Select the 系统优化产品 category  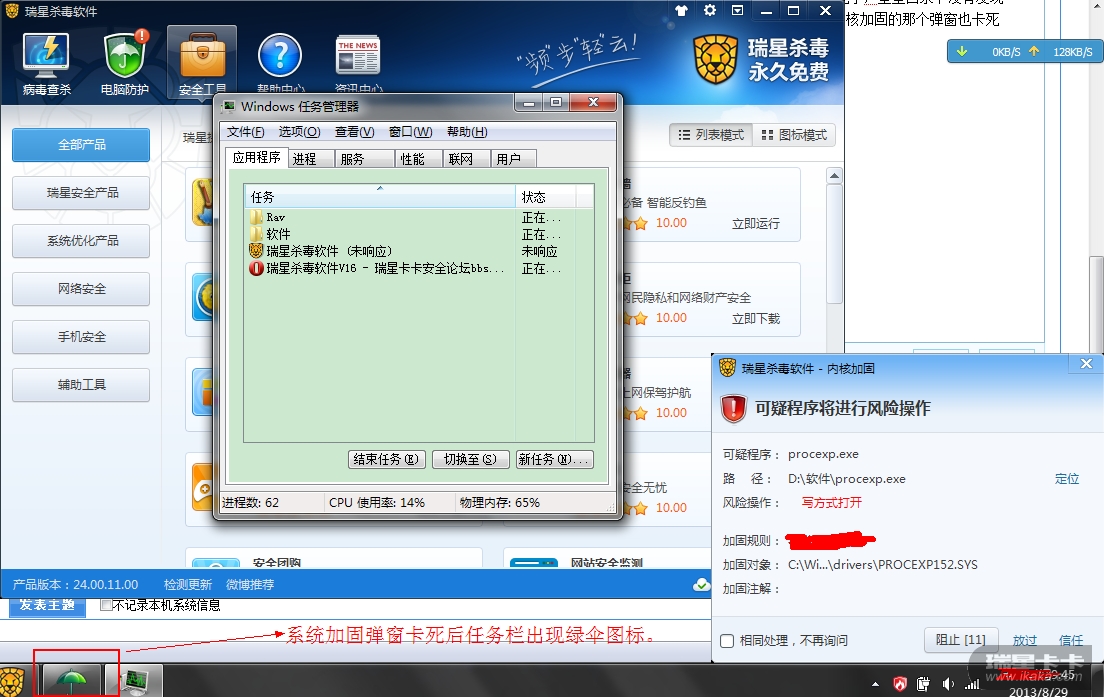(x=81, y=241)
